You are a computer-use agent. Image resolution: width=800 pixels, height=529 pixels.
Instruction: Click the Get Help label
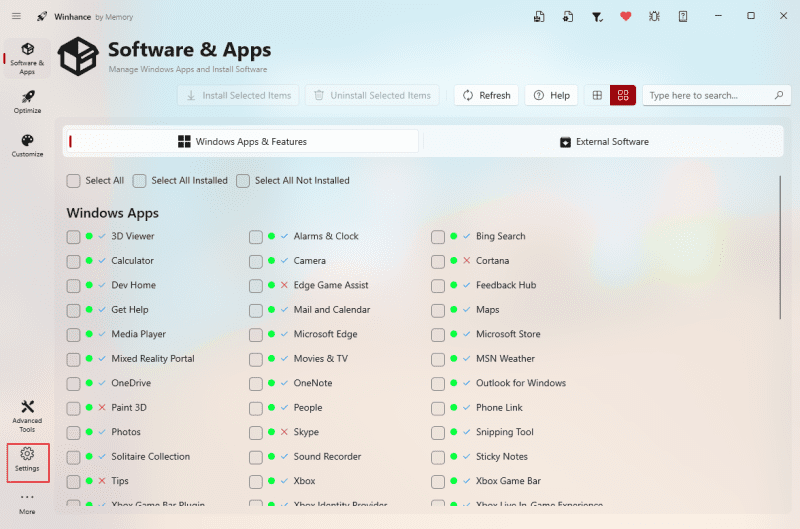tap(130, 310)
